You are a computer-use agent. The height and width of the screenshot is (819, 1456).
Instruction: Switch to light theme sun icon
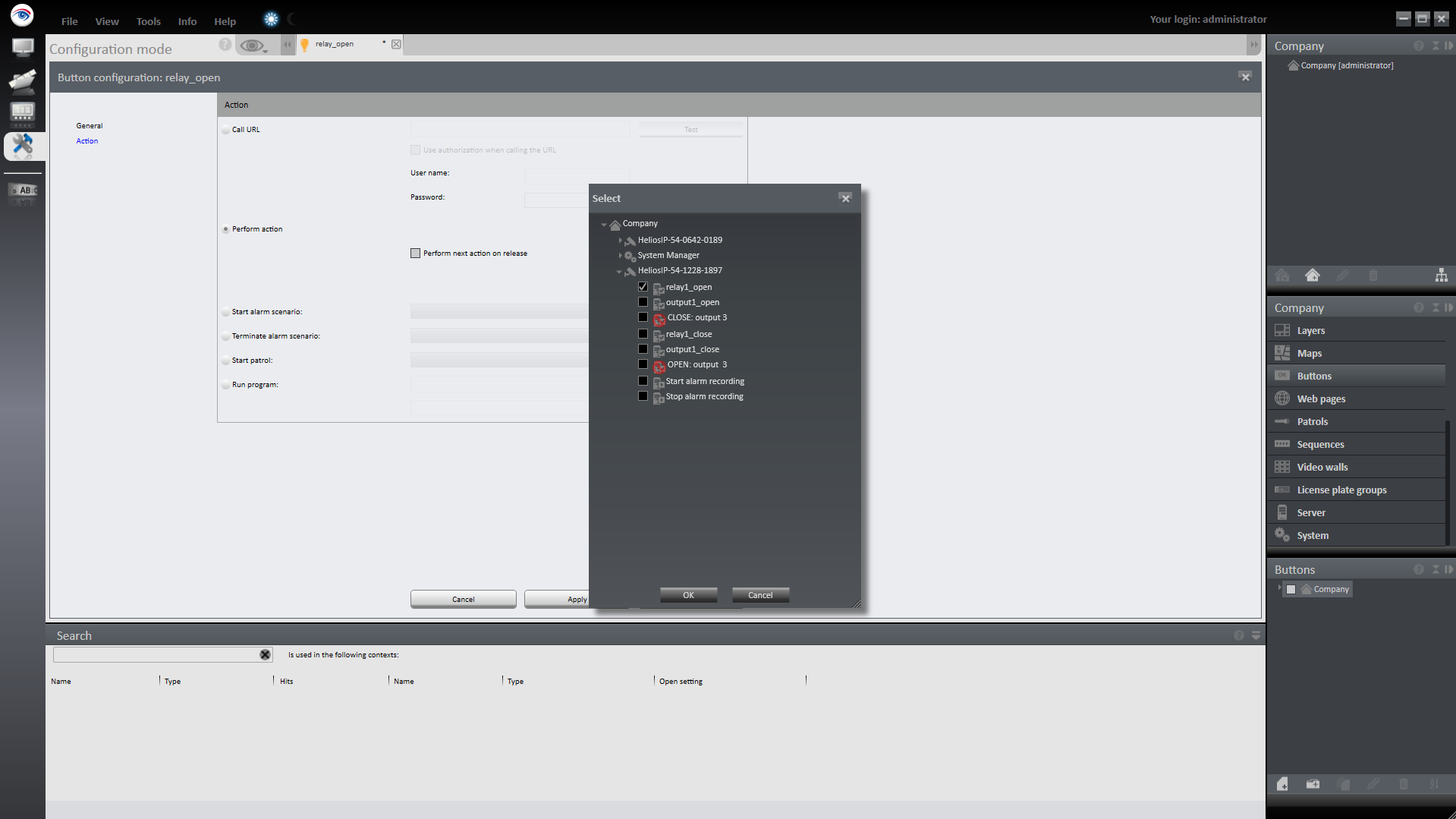[x=271, y=20]
